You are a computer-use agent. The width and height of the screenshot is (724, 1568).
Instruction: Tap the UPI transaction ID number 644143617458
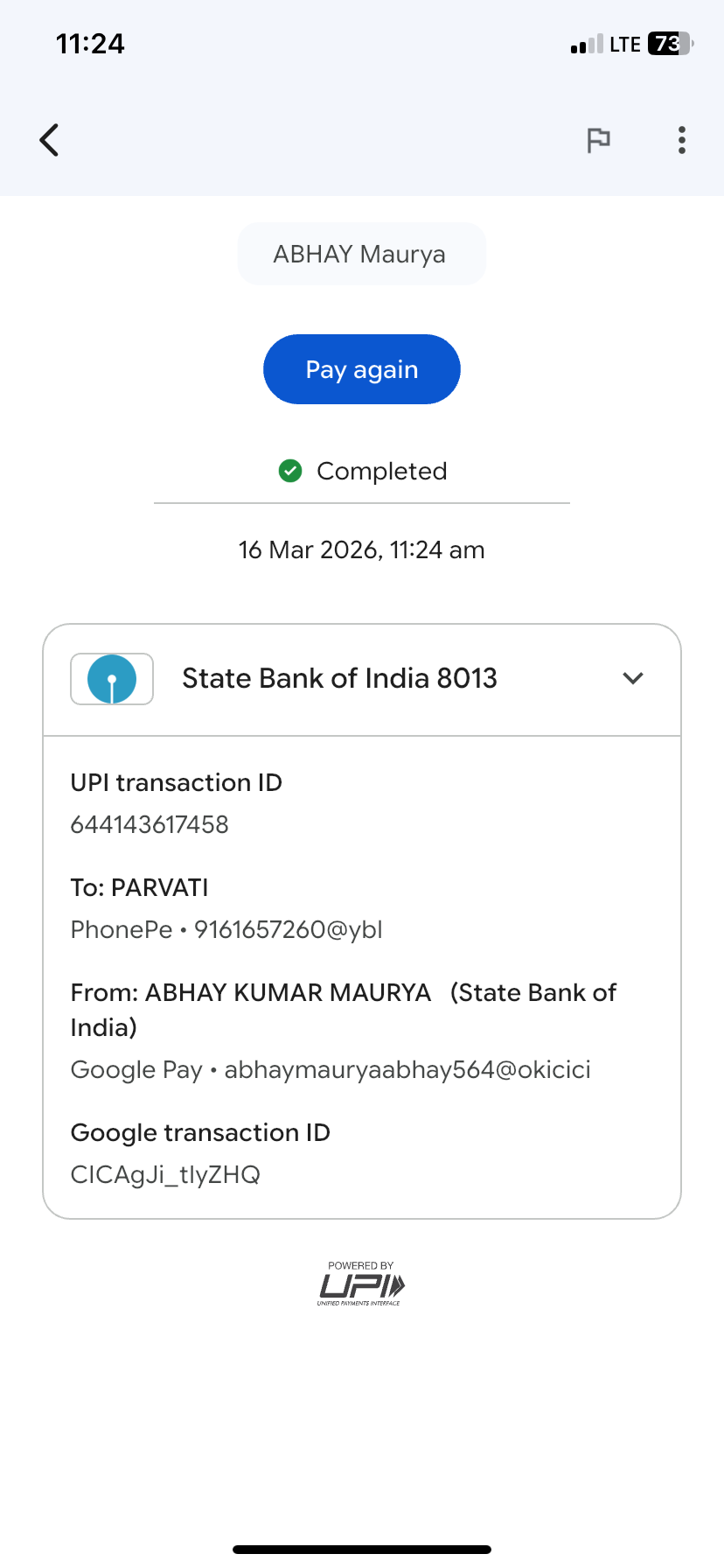(x=150, y=824)
